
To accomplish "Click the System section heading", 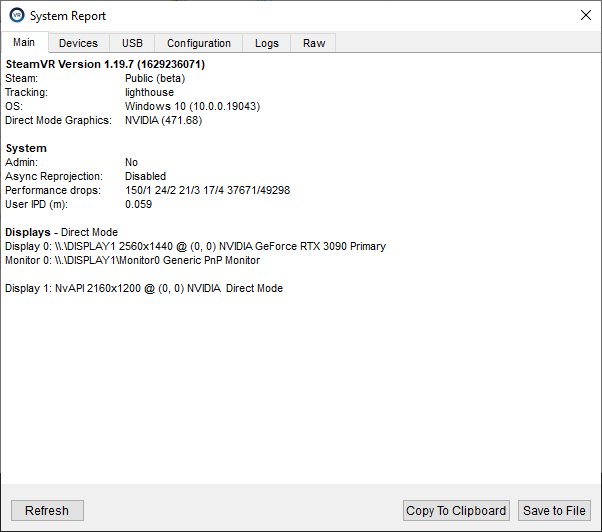I will click(26, 148).
